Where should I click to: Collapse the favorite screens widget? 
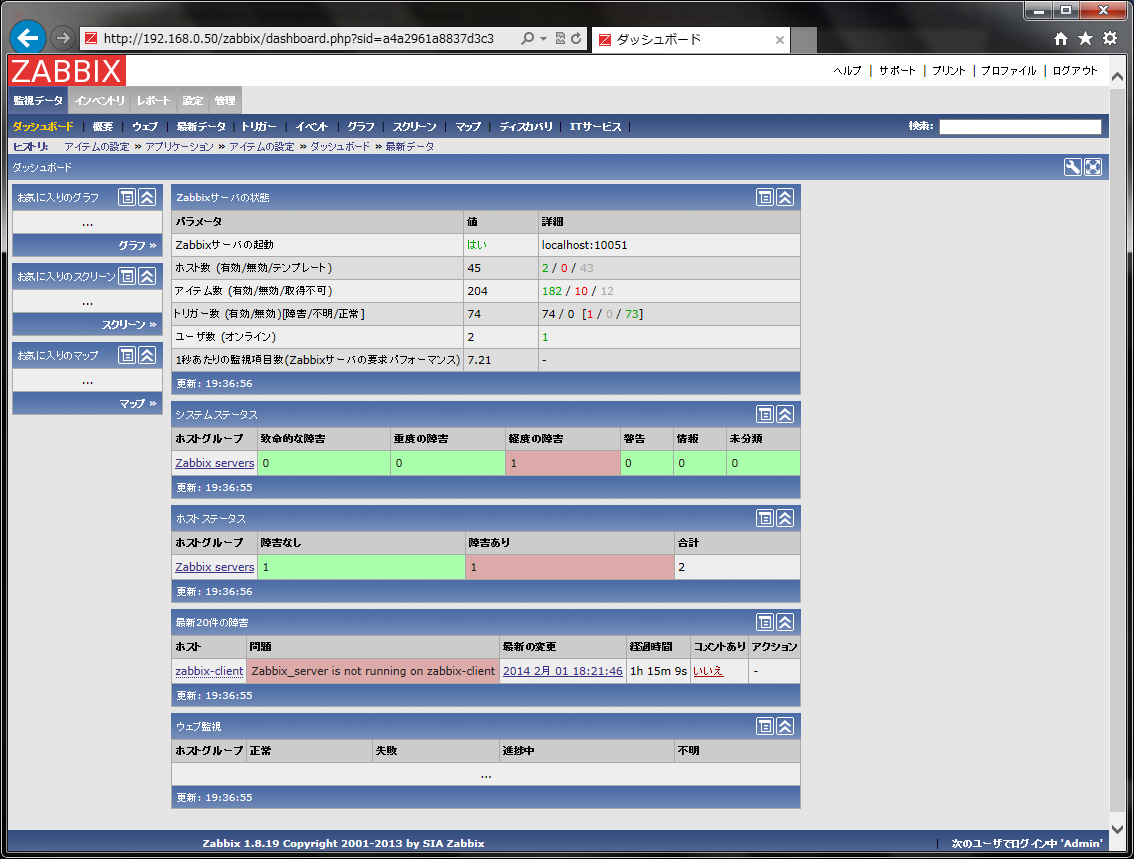(x=148, y=276)
